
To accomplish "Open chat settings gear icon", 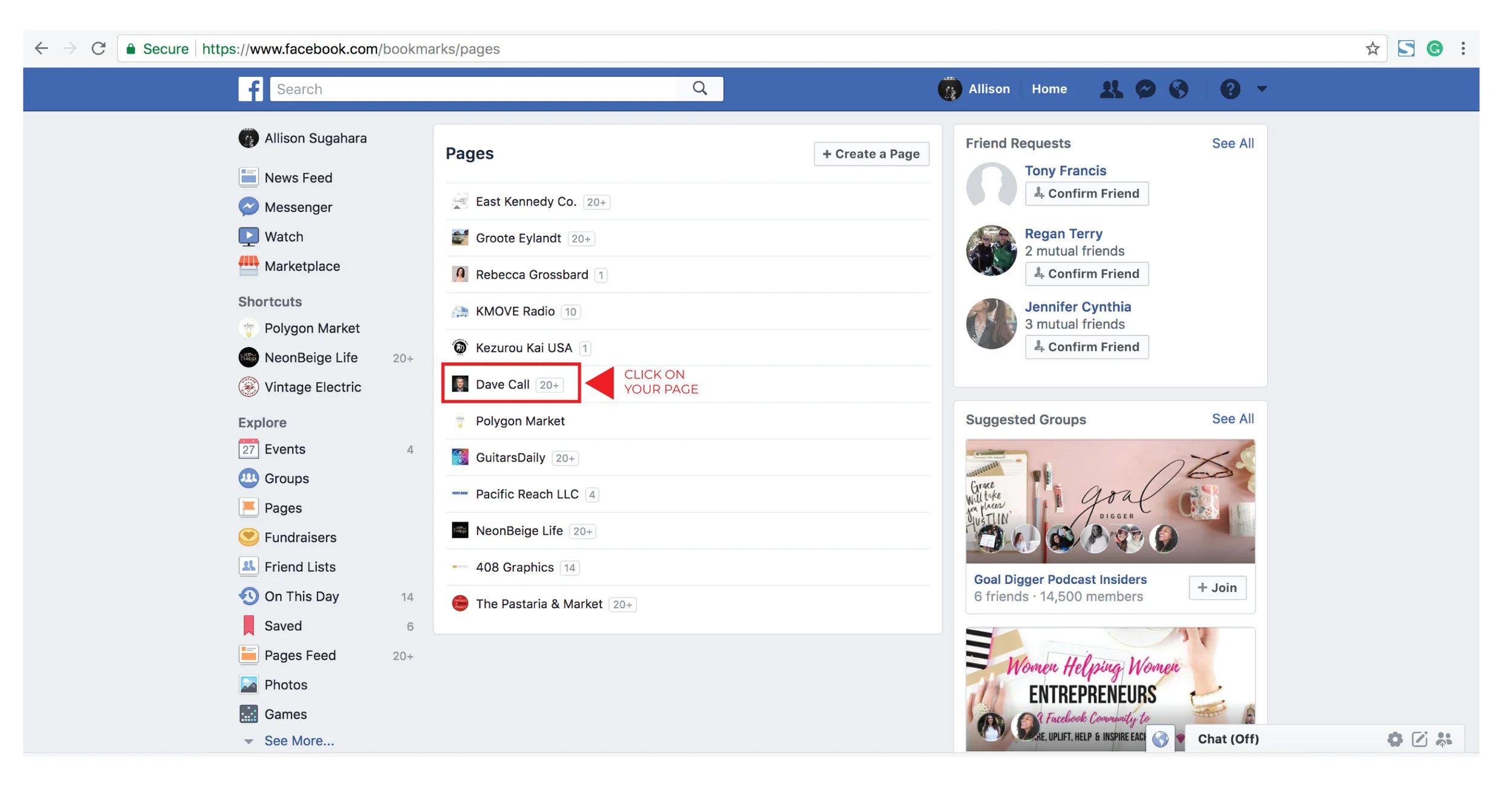I will [x=1394, y=739].
